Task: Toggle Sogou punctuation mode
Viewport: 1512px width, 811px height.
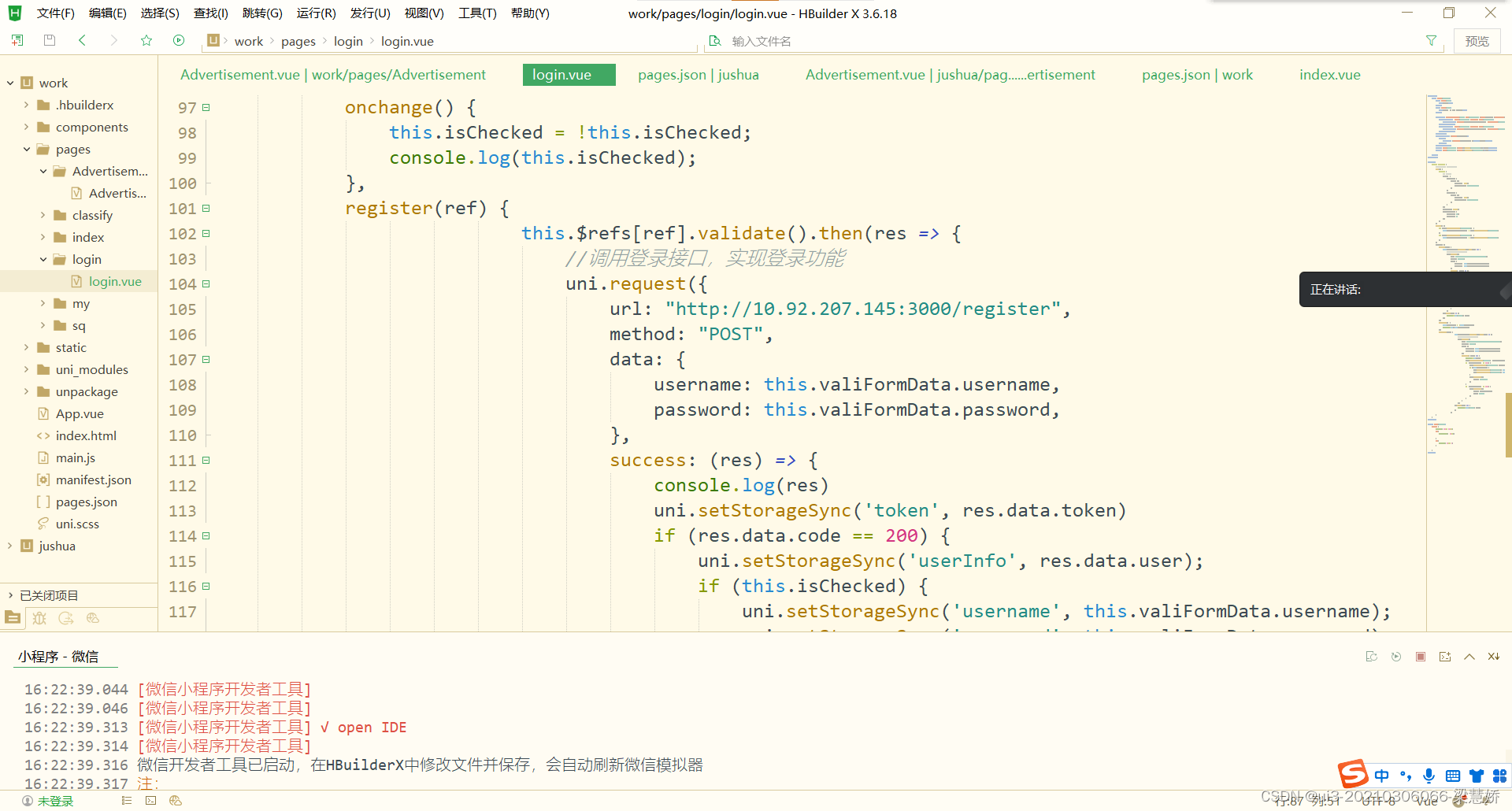Action: point(1406,776)
